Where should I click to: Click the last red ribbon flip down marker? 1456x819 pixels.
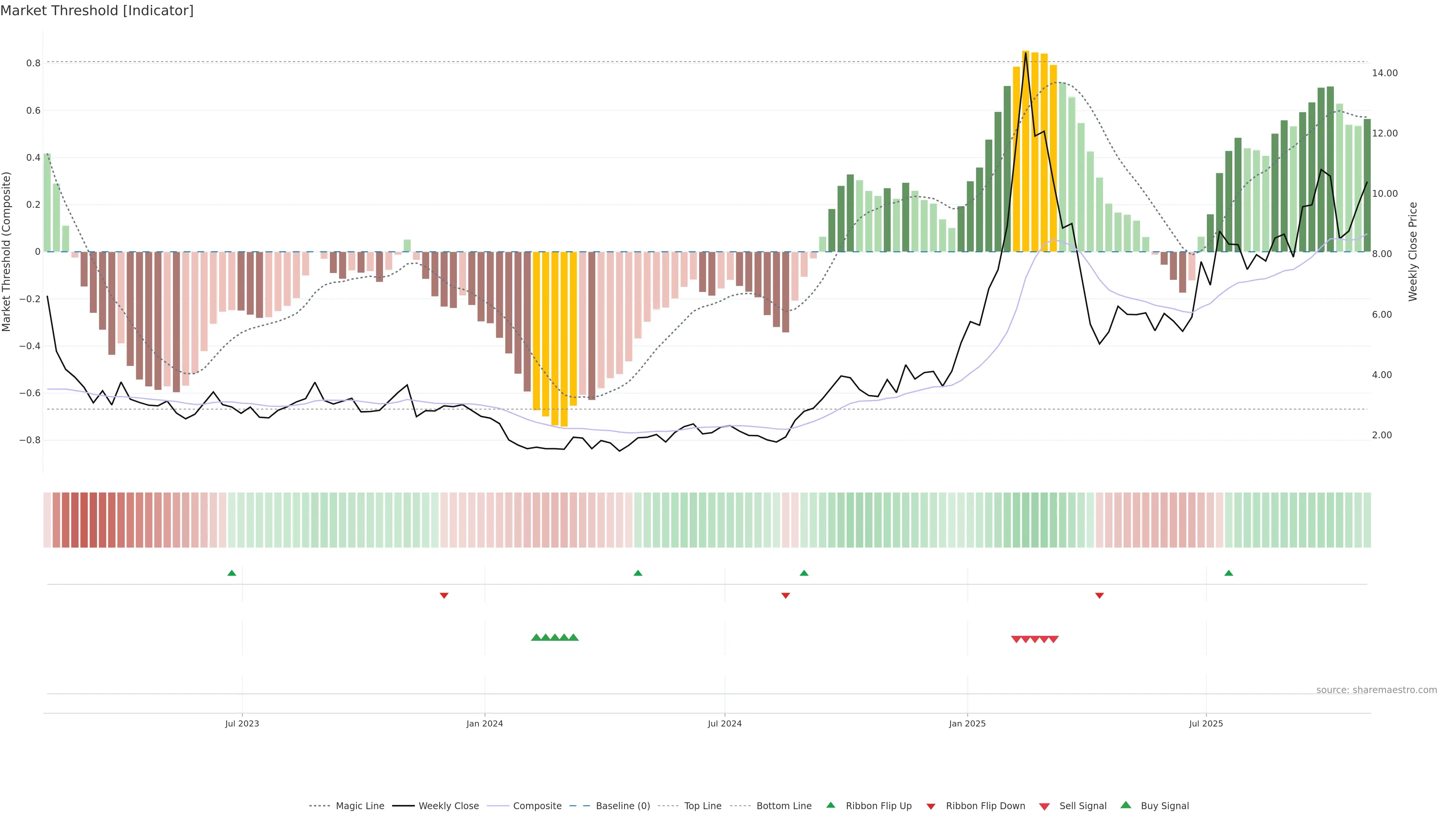[1099, 596]
